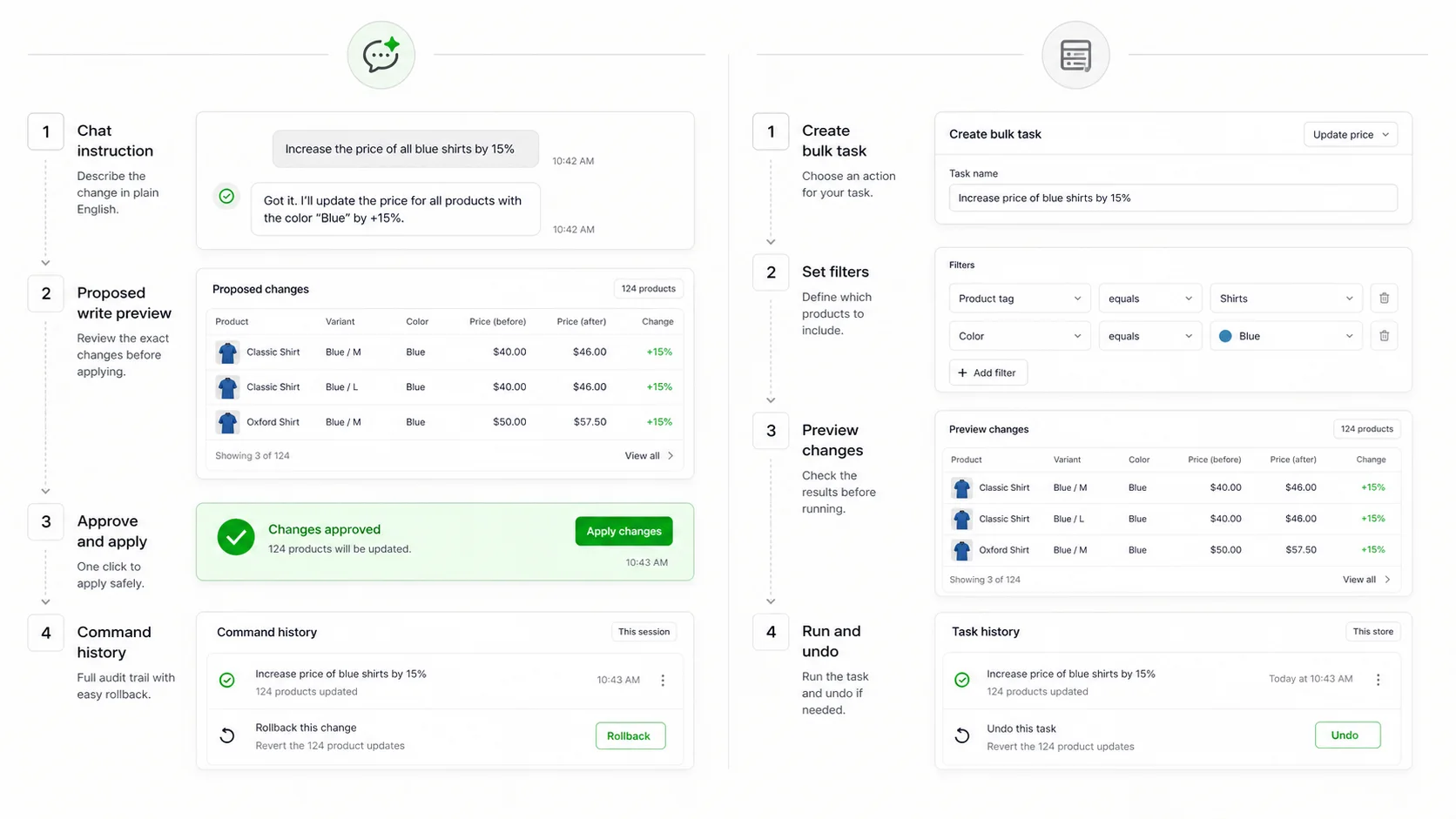This screenshot has height=819, width=1456.
Task: Click the blue color dot in the Color filter
Action: [1225, 336]
